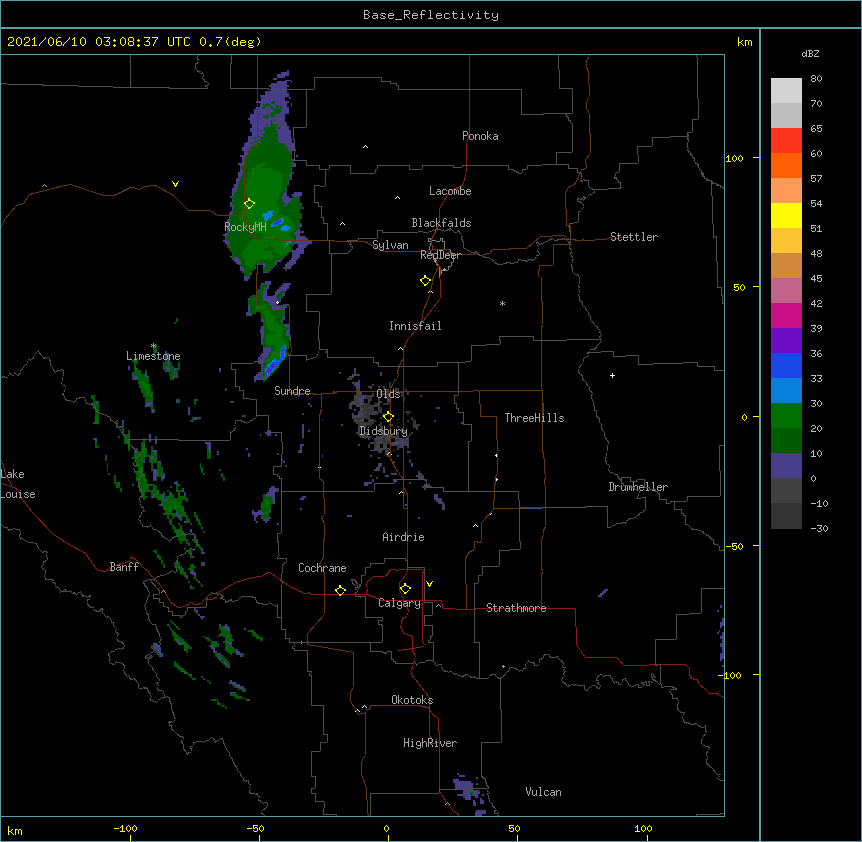Click the Cochrane city label

click(322, 568)
